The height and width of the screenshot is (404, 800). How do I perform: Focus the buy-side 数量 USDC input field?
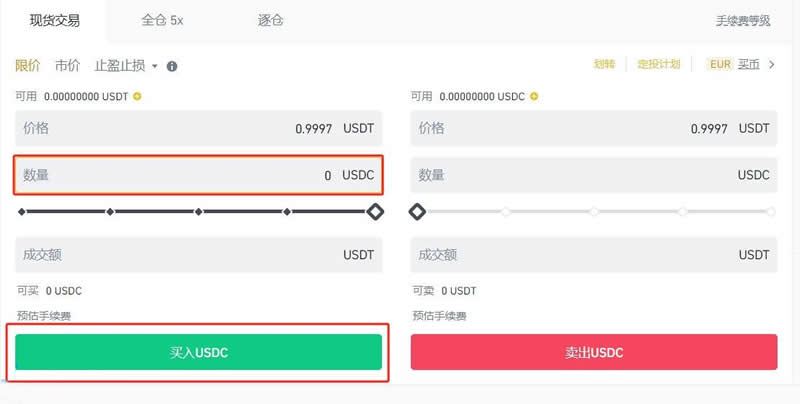click(198, 175)
